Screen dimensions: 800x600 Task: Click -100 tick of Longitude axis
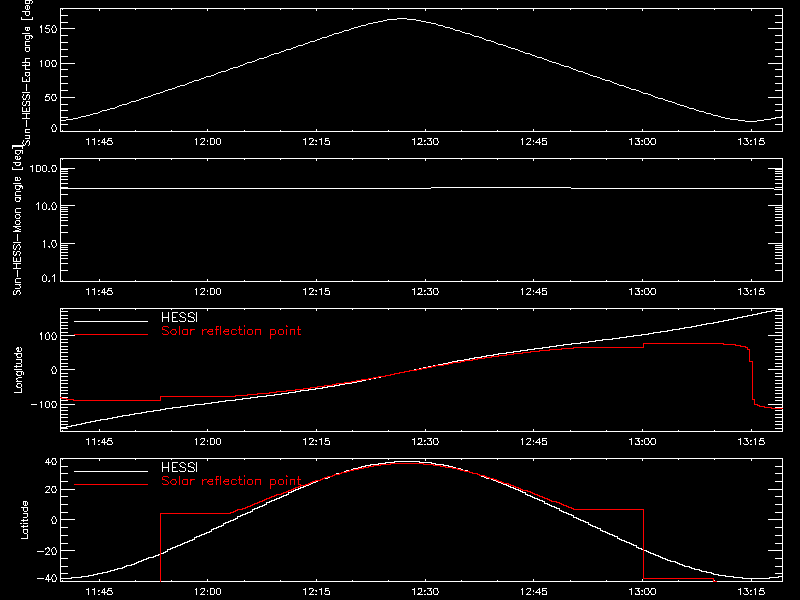point(44,404)
